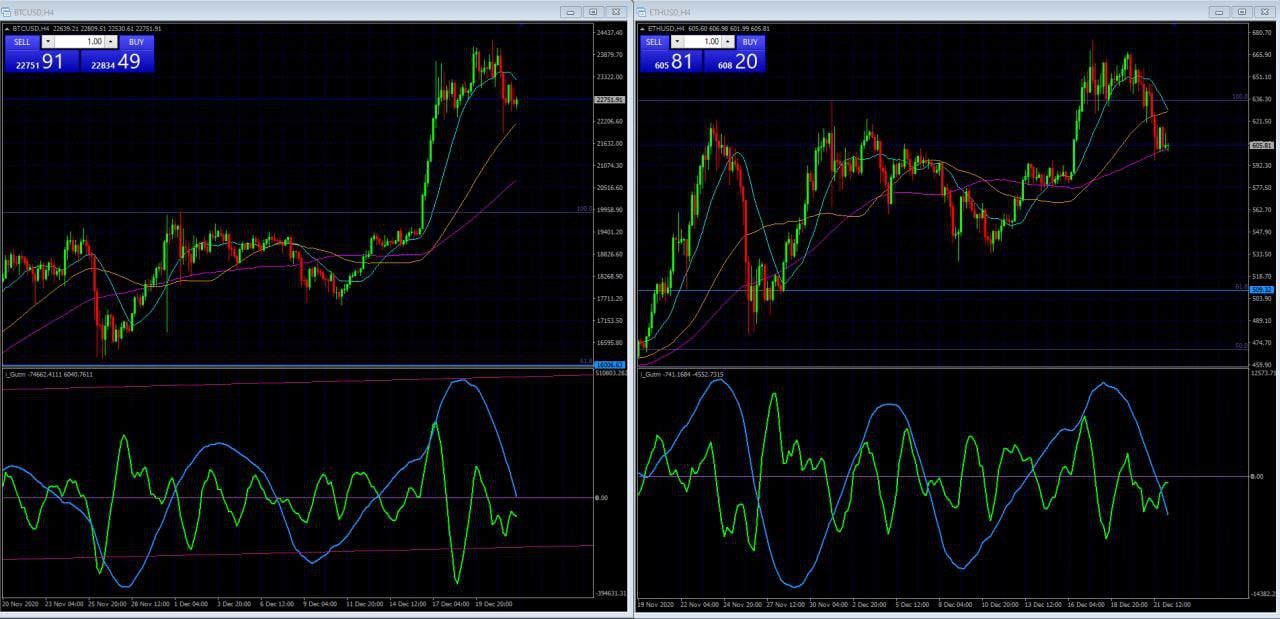1280x619 pixels.
Task: Decrease BTCUSD trade volume with down arrow
Action: (x=47, y=42)
